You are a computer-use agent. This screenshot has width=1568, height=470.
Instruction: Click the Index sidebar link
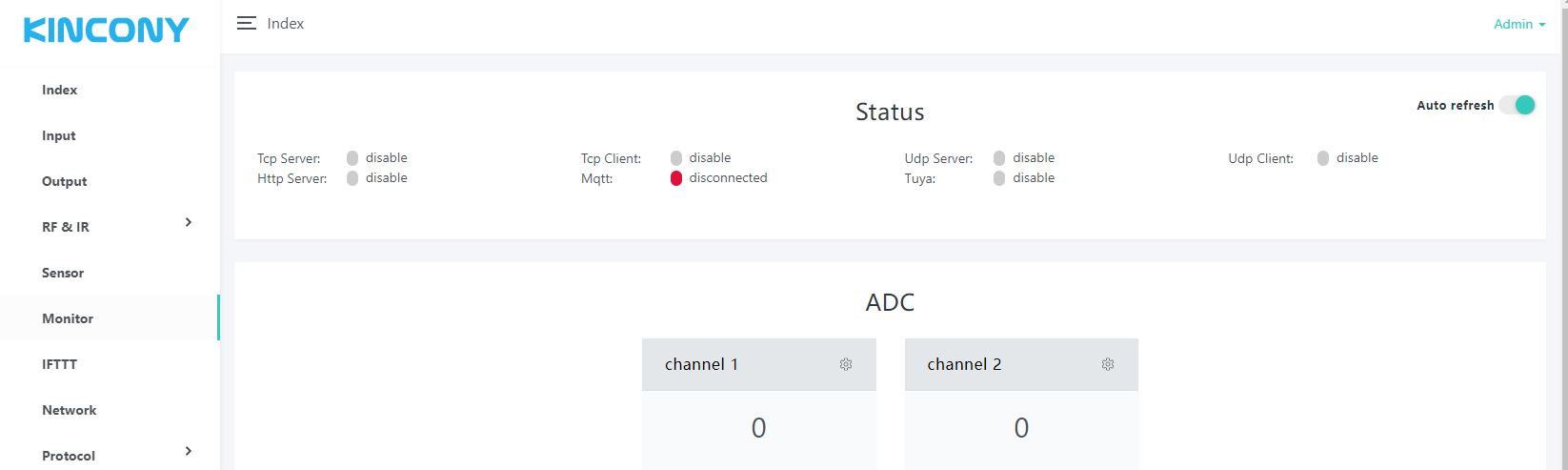tap(59, 91)
